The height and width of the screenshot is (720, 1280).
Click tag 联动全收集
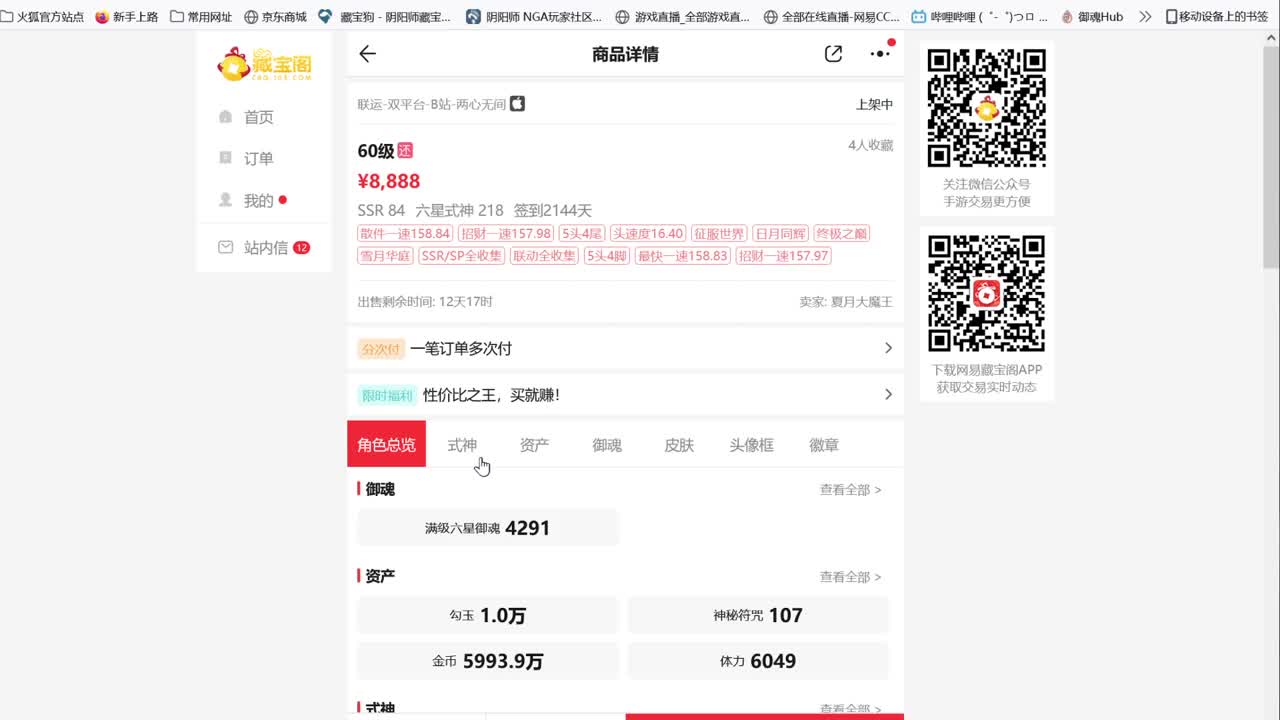[544, 256]
